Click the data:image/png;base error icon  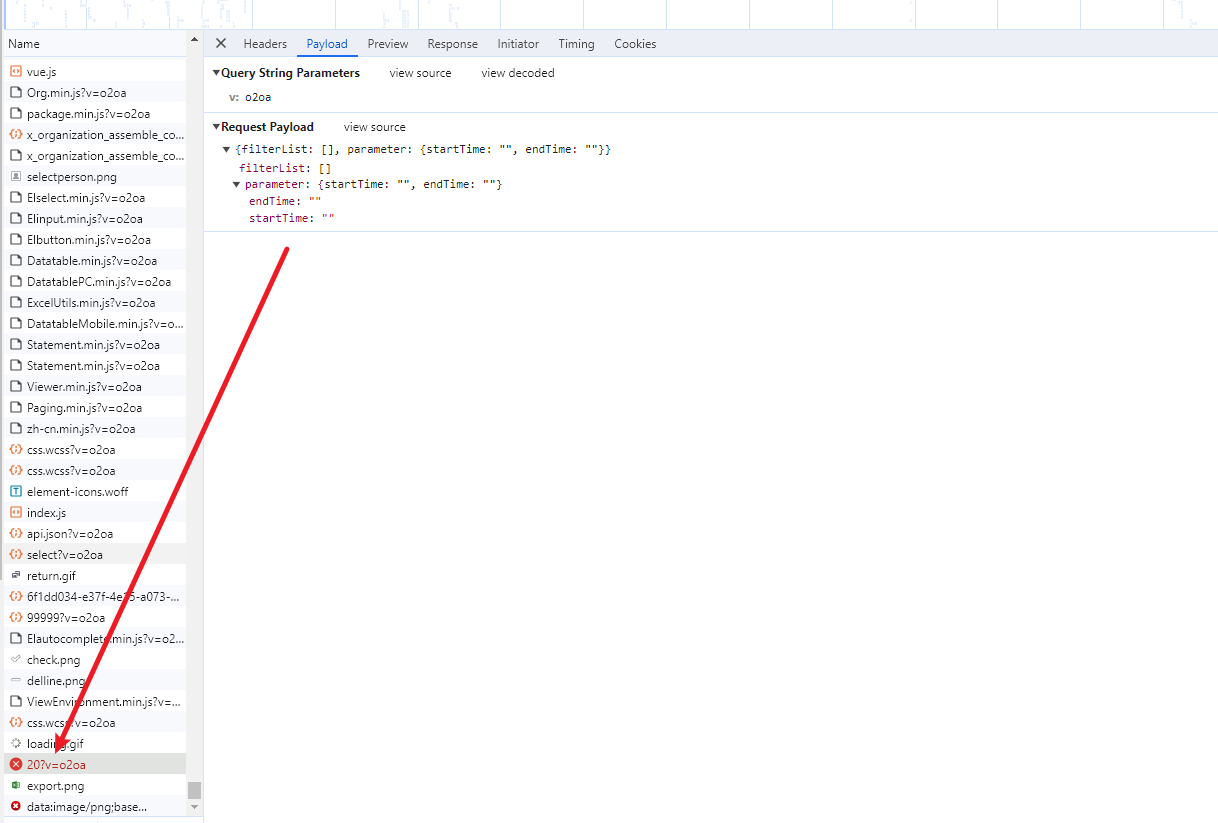coord(16,806)
